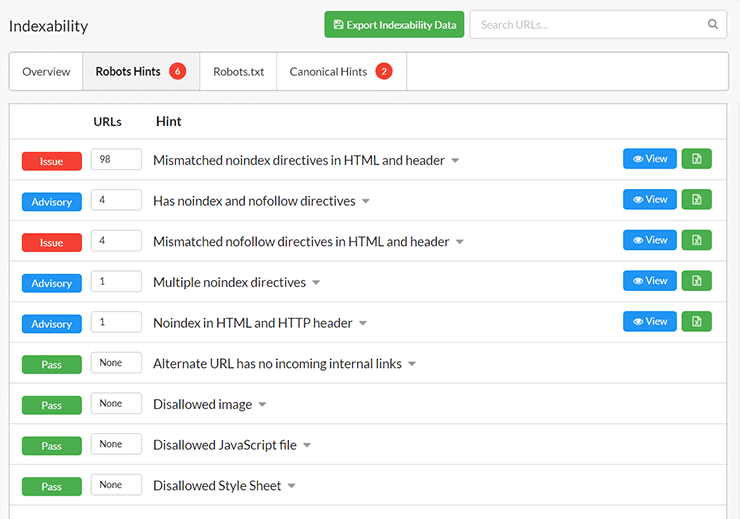Click URL count for noindex and nofollow directives
Screen dimensions: 740x519
(116, 200)
